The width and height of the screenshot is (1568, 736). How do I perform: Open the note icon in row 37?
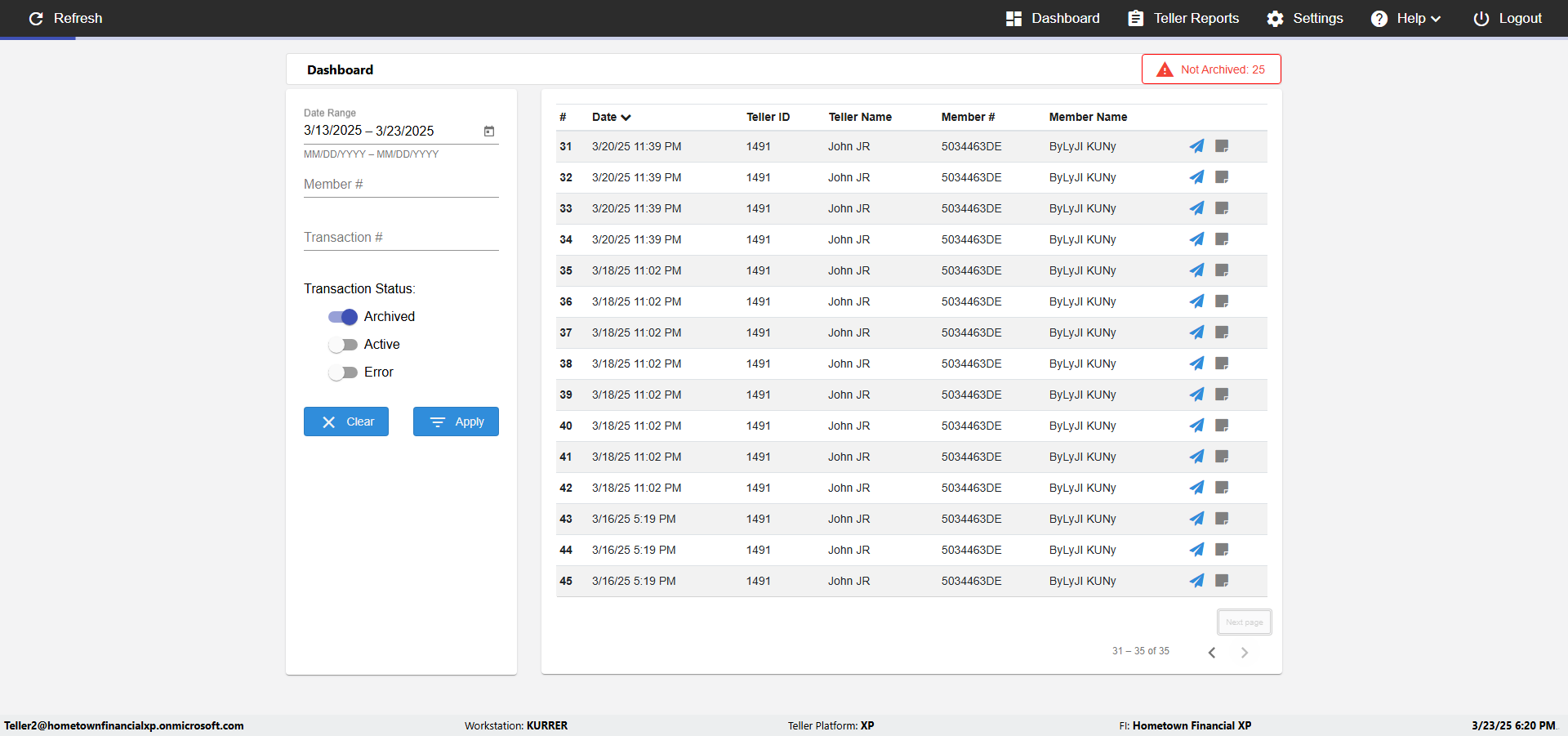tap(1222, 332)
